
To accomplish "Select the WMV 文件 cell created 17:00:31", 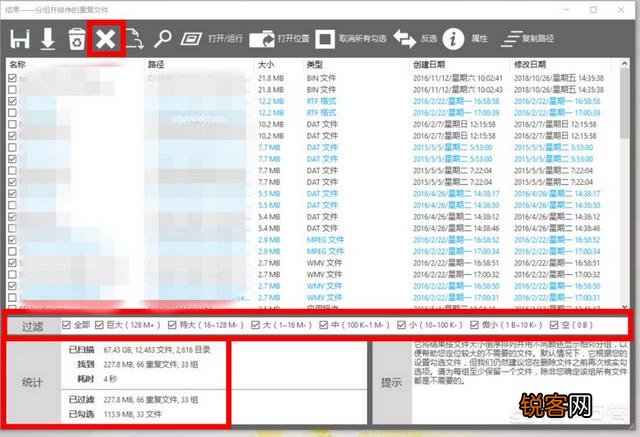I will click(324, 297).
